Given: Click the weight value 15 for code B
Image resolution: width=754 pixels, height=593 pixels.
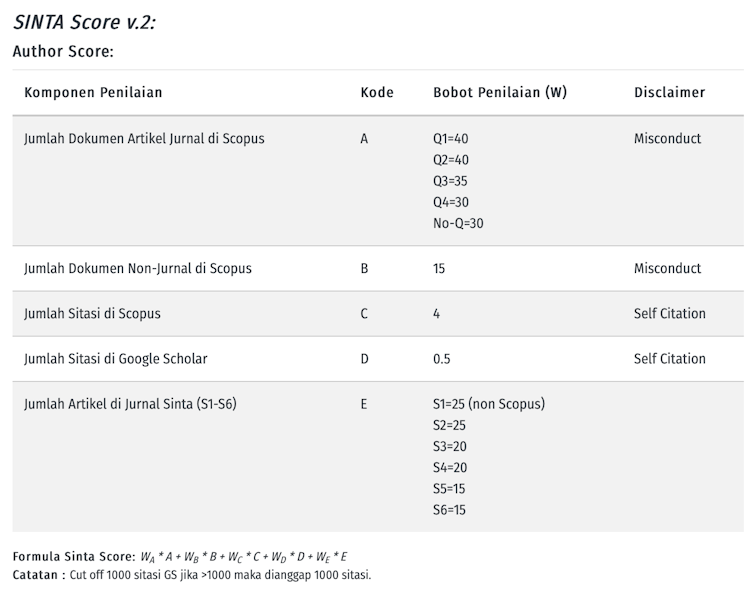Looking at the screenshot, I should [x=439, y=269].
